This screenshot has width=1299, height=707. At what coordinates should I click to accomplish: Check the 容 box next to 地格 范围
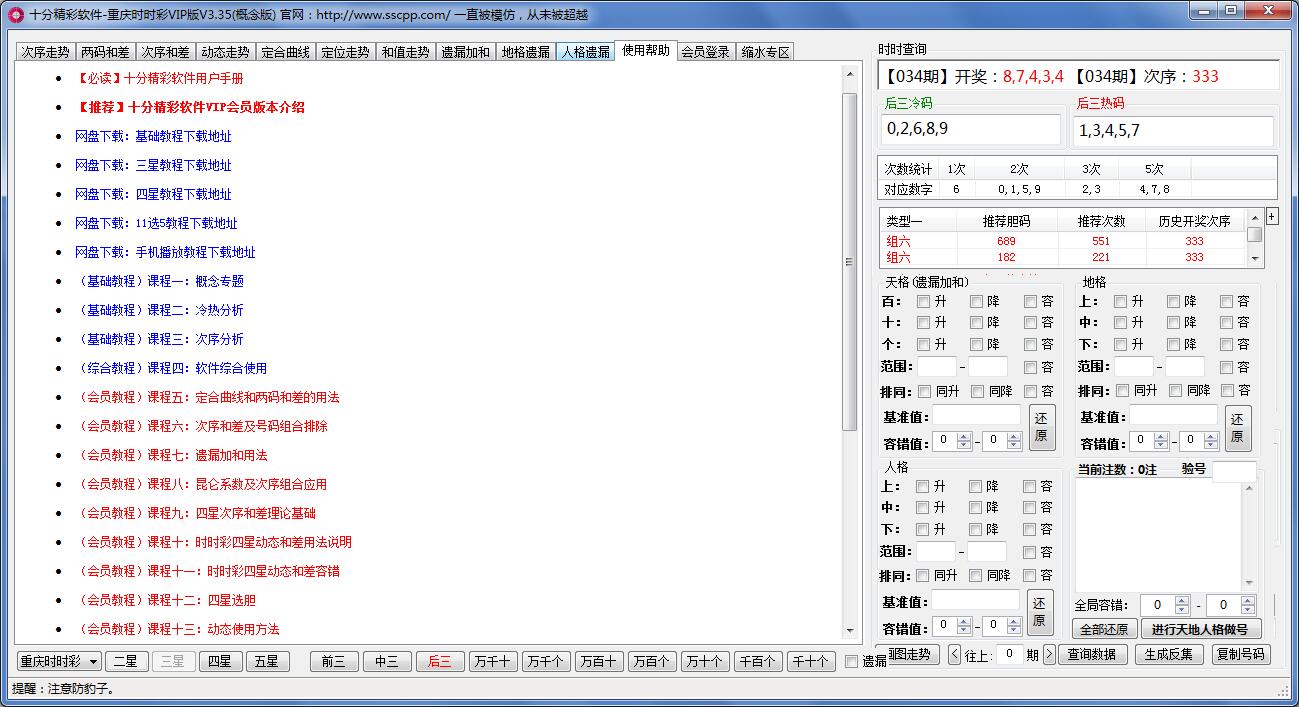click(1227, 366)
